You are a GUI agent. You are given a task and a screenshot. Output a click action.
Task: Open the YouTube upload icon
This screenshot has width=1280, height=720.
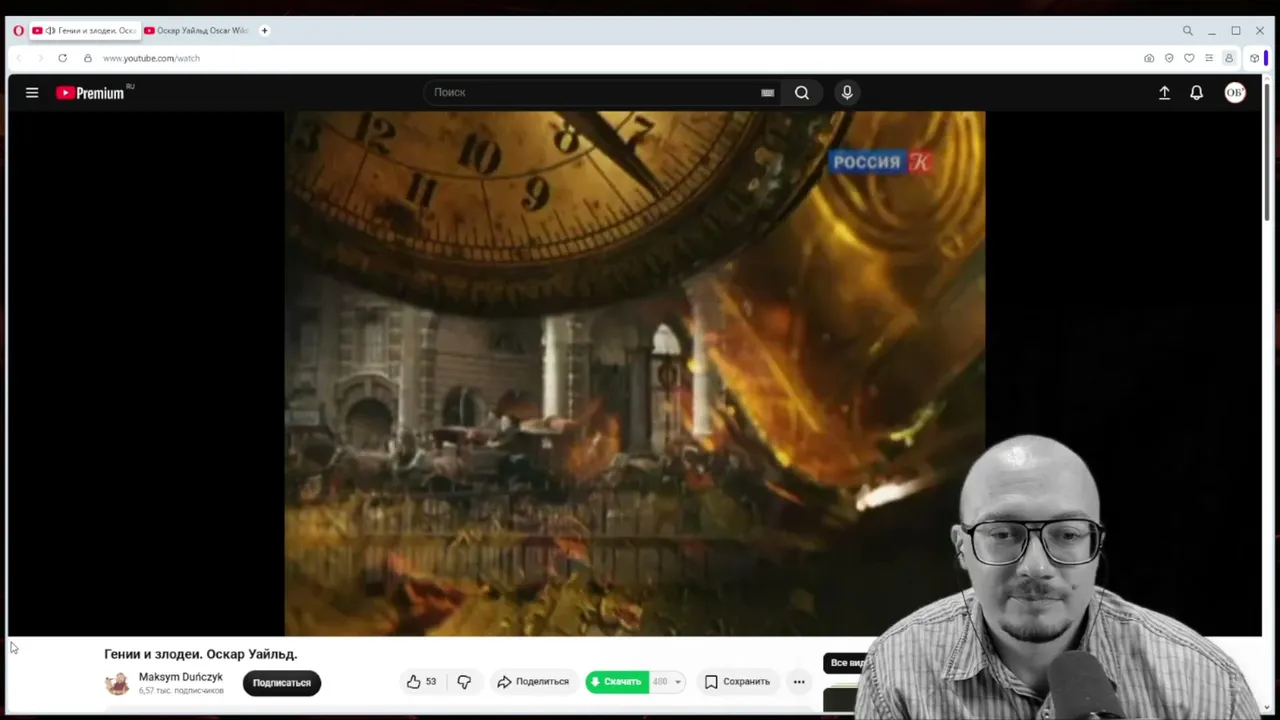(x=1164, y=93)
